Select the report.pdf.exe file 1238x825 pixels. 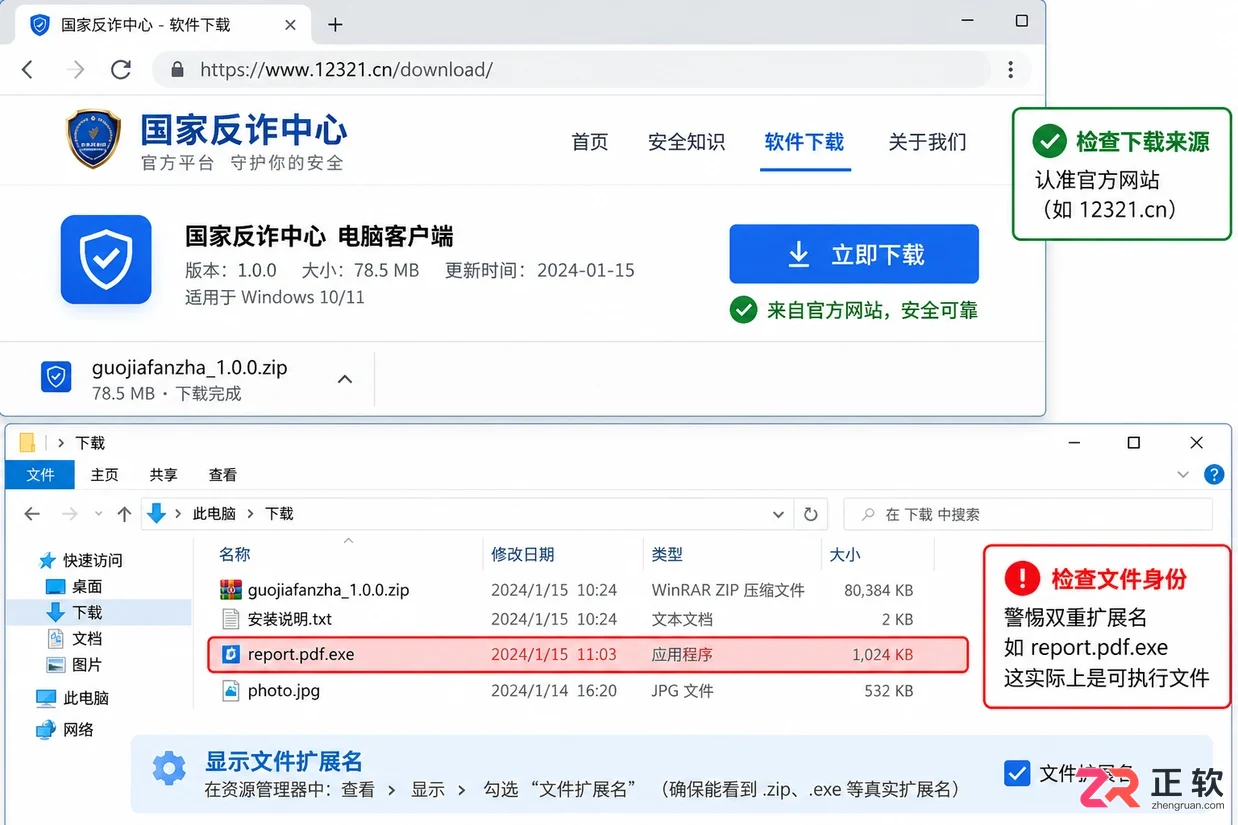point(588,655)
